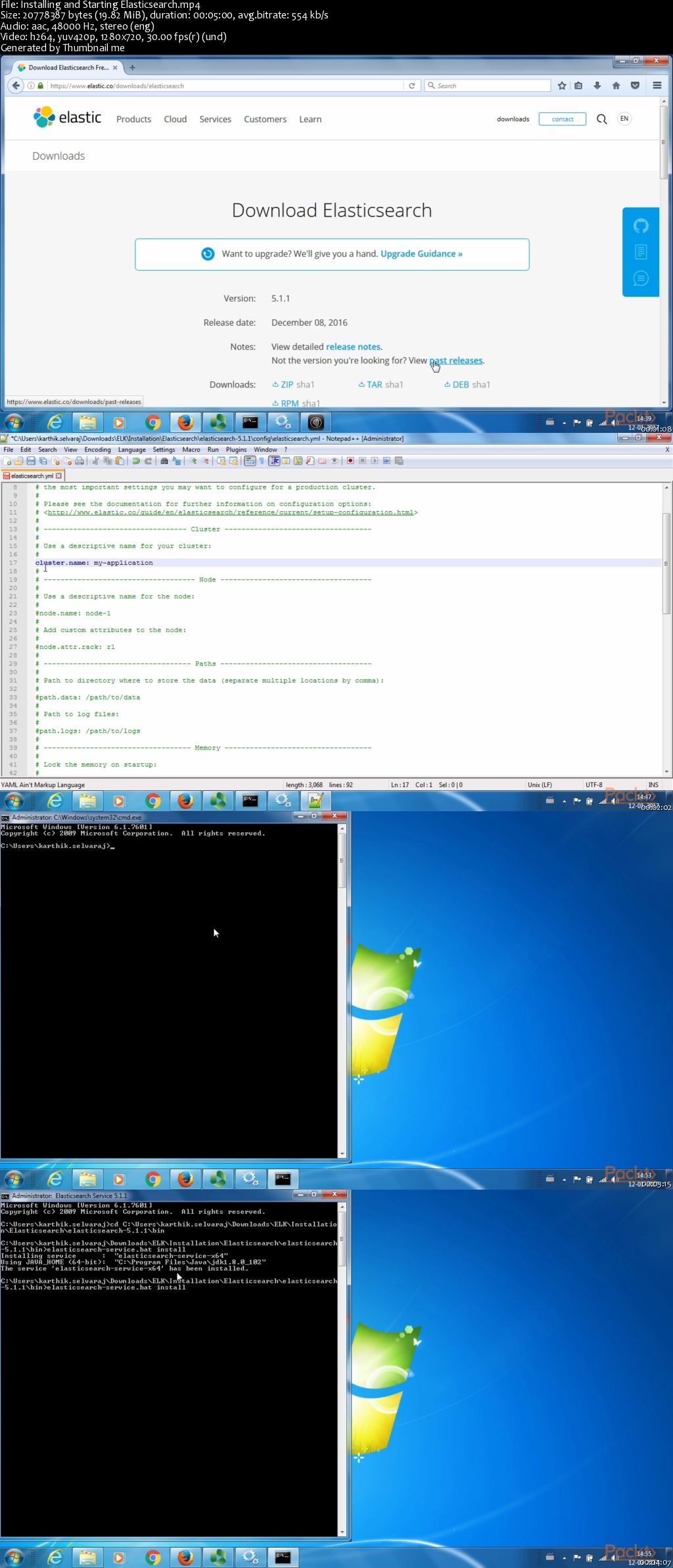The width and height of the screenshot is (673, 1568).
Task: Click the green Undo arrow in Notepad++
Action: coord(136,460)
